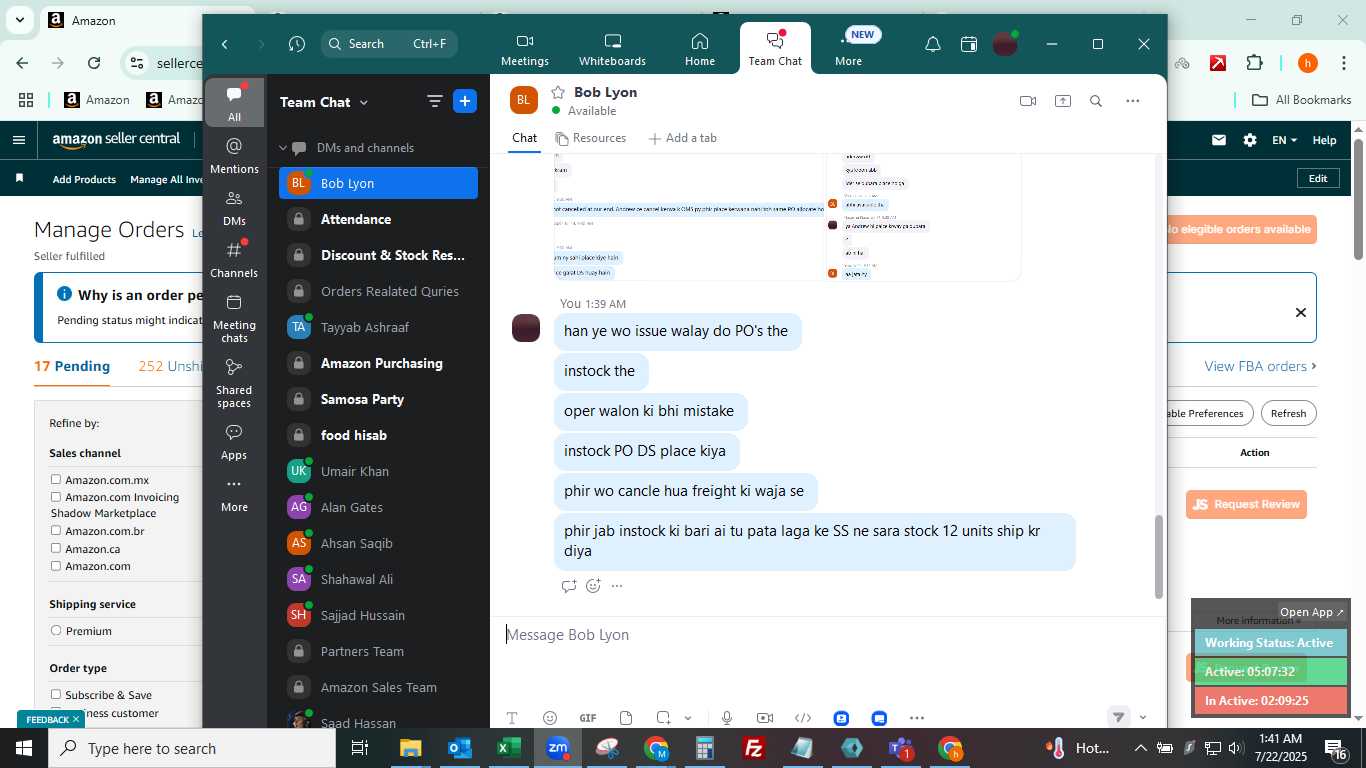The width and height of the screenshot is (1366, 768).
Task: Start video call with Bob Lyon
Action: pyautogui.click(x=1027, y=101)
